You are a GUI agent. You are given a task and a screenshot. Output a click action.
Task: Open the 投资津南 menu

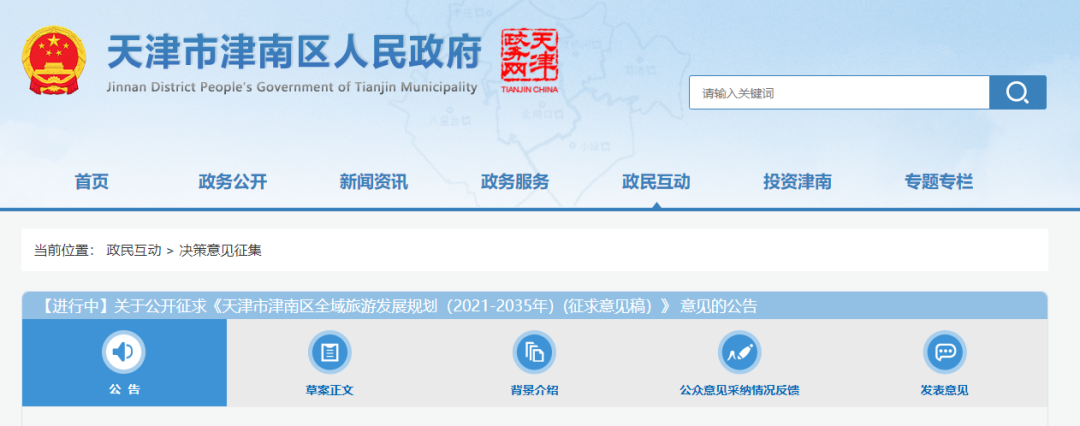(797, 182)
